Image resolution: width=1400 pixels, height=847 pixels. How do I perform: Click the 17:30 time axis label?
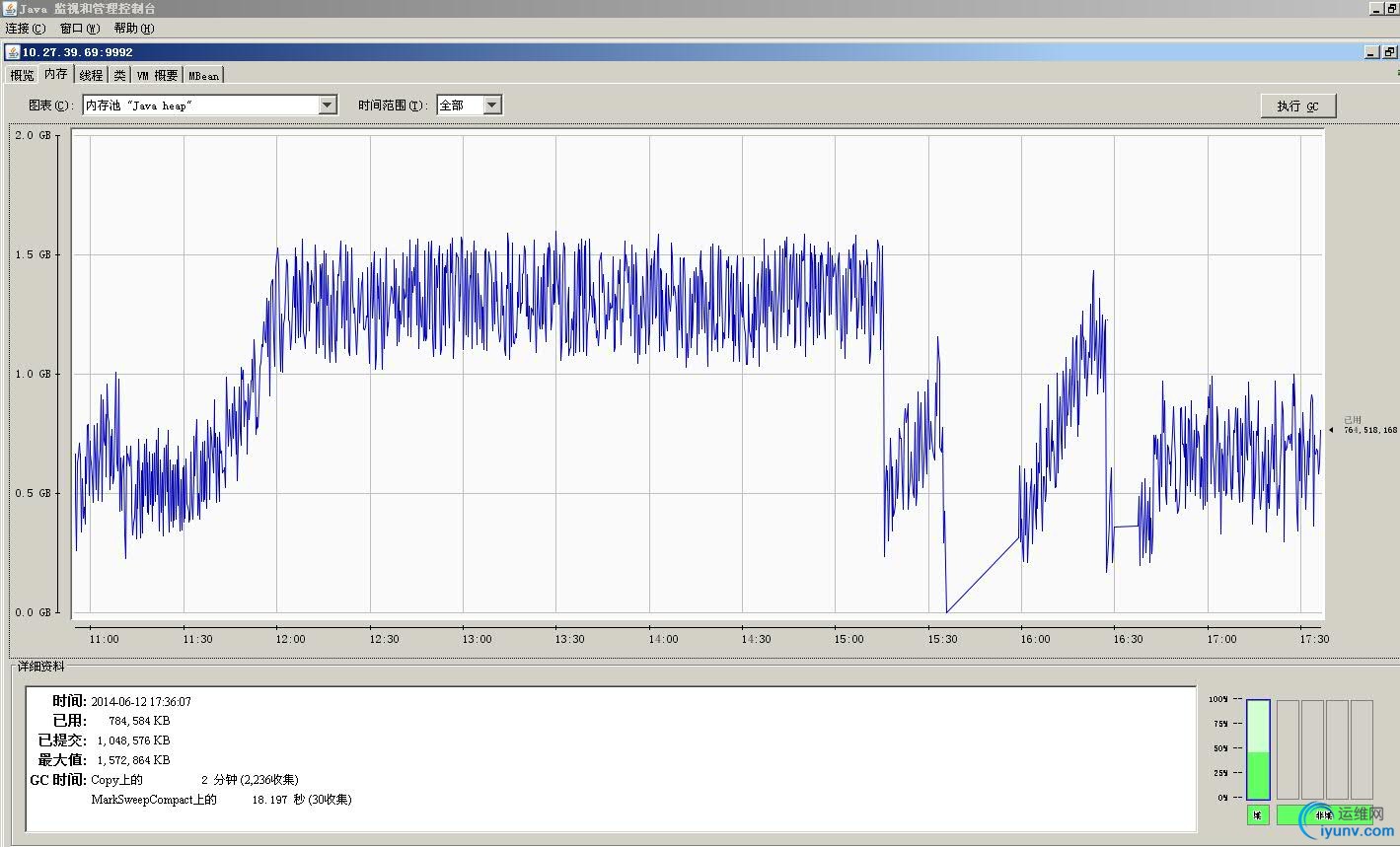click(x=1314, y=639)
